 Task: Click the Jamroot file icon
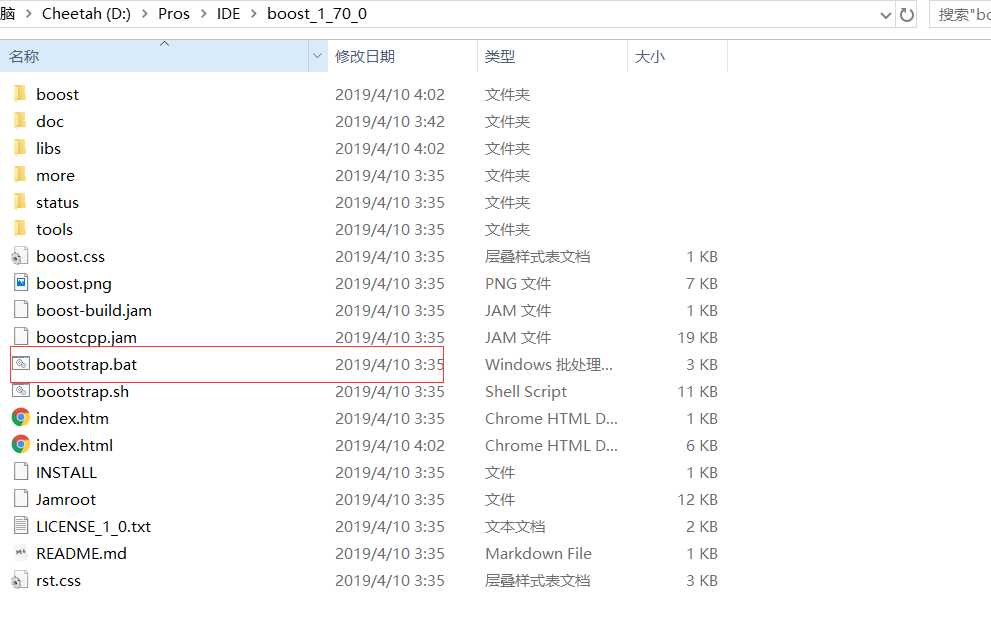[x=21, y=498]
